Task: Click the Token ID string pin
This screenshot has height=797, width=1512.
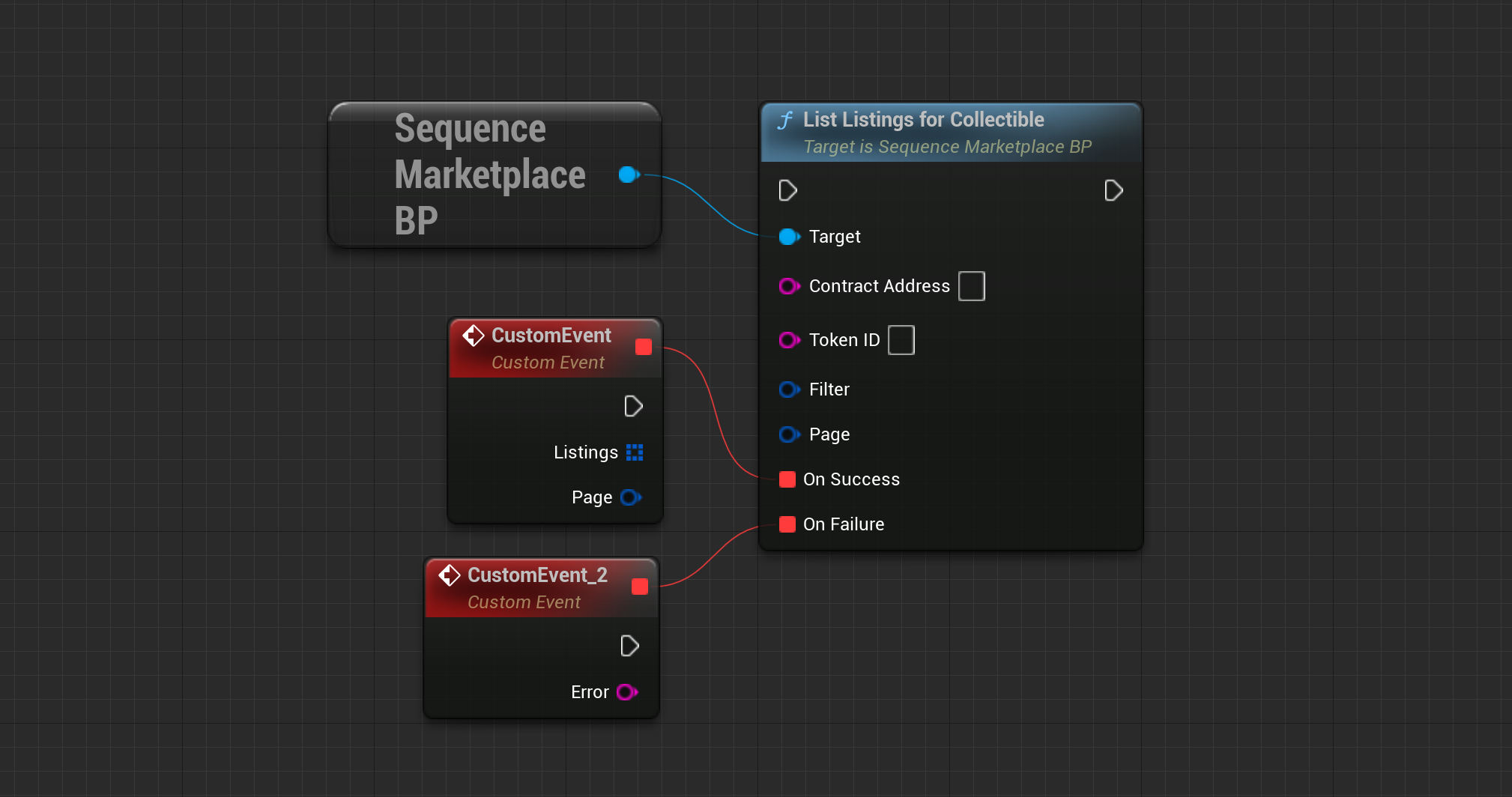Action: click(789, 340)
